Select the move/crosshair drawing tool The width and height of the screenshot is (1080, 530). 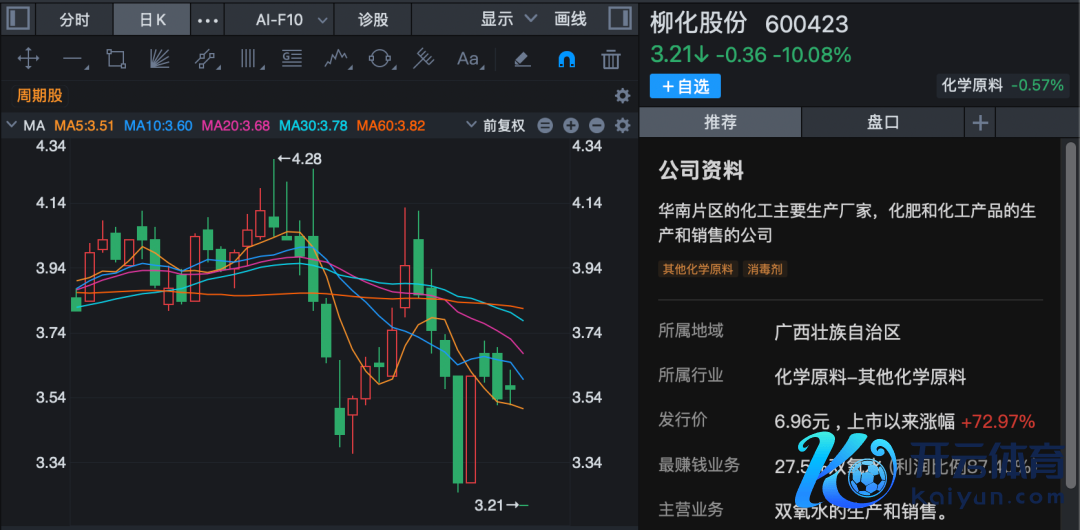click(x=29, y=59)
